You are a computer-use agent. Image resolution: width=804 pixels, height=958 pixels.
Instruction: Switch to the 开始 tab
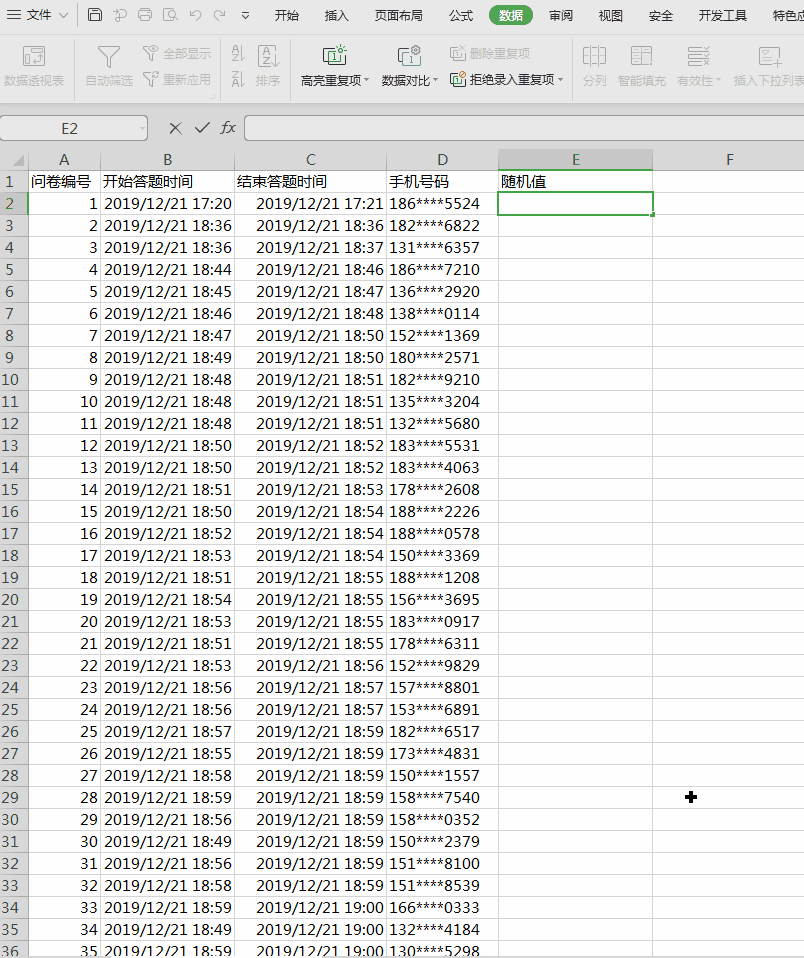[287, 15]
